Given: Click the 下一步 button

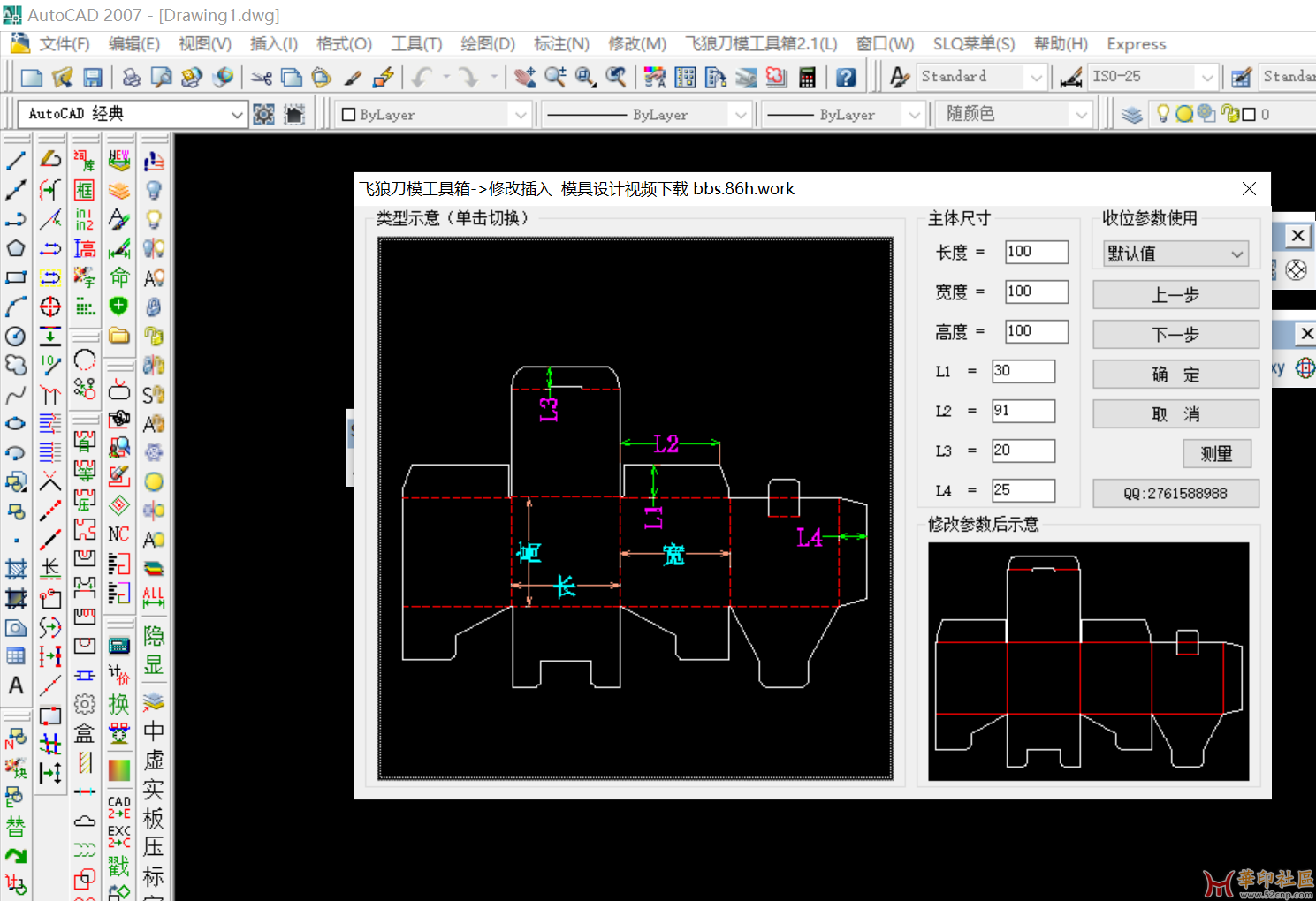Looking at the screenshot, I should click(x=1175, y=335).
